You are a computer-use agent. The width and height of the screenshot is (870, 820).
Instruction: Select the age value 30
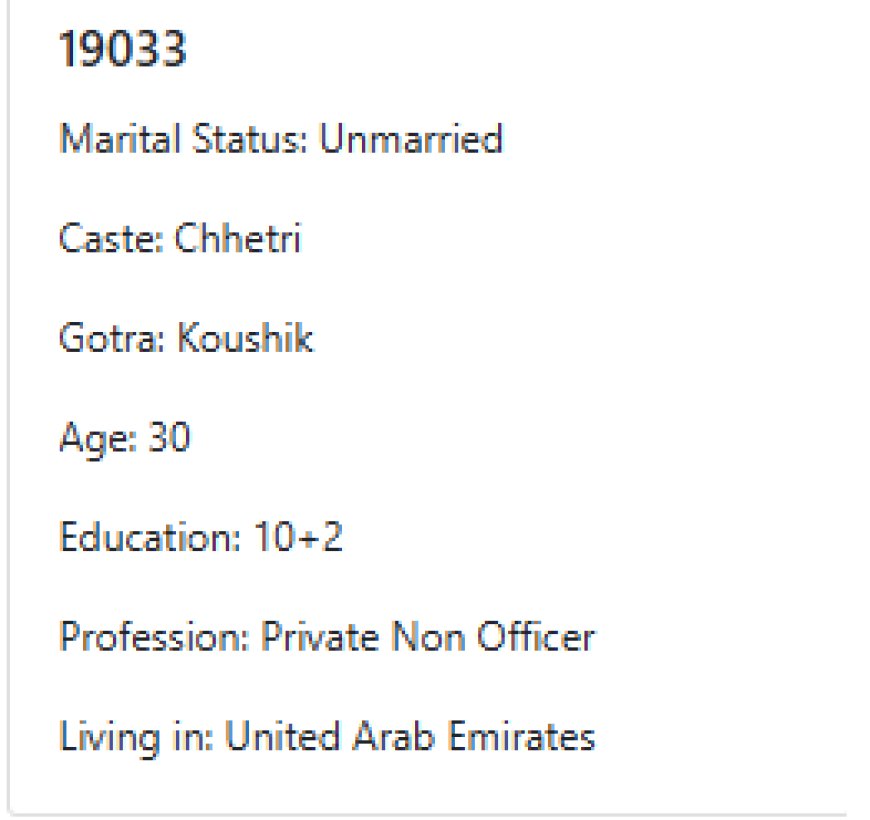tap(169, 439)
